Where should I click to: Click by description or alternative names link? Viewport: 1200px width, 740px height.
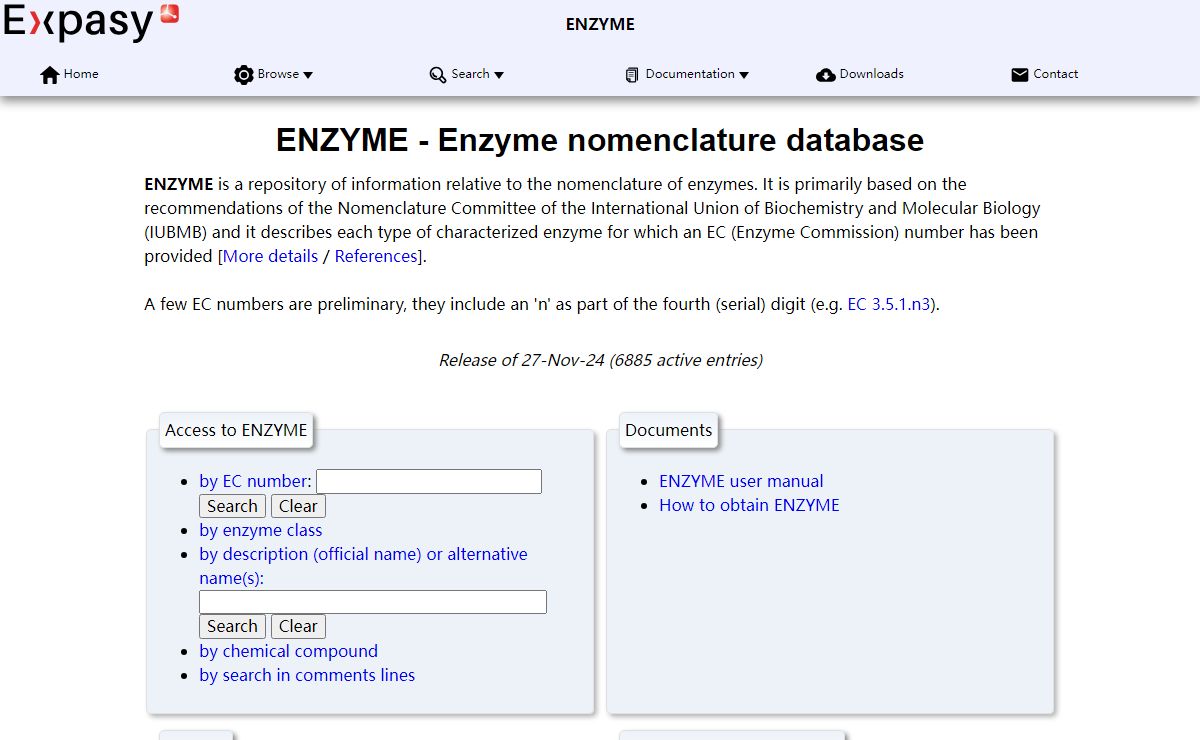[363, 566]
